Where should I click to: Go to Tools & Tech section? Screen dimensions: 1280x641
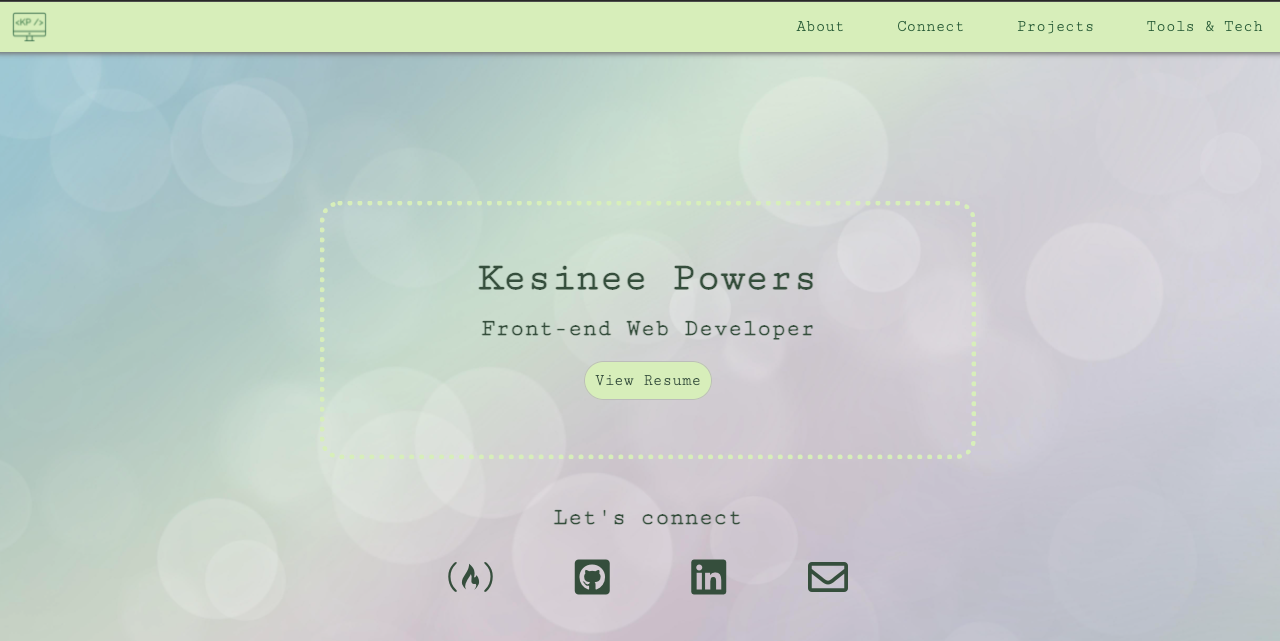point(1204,26)
